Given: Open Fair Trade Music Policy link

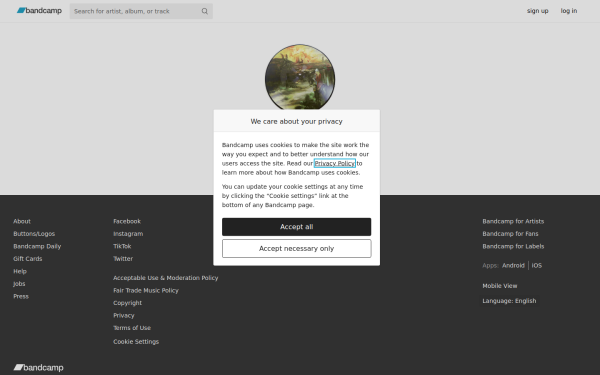Looking at the screenshot, I should tap(146, 290).
